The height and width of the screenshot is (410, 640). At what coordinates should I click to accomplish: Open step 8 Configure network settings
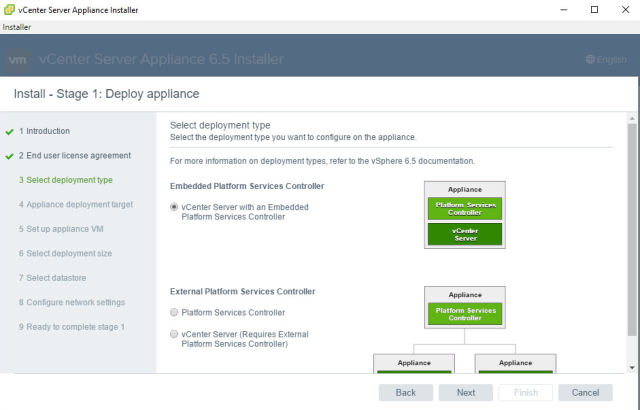72,302
